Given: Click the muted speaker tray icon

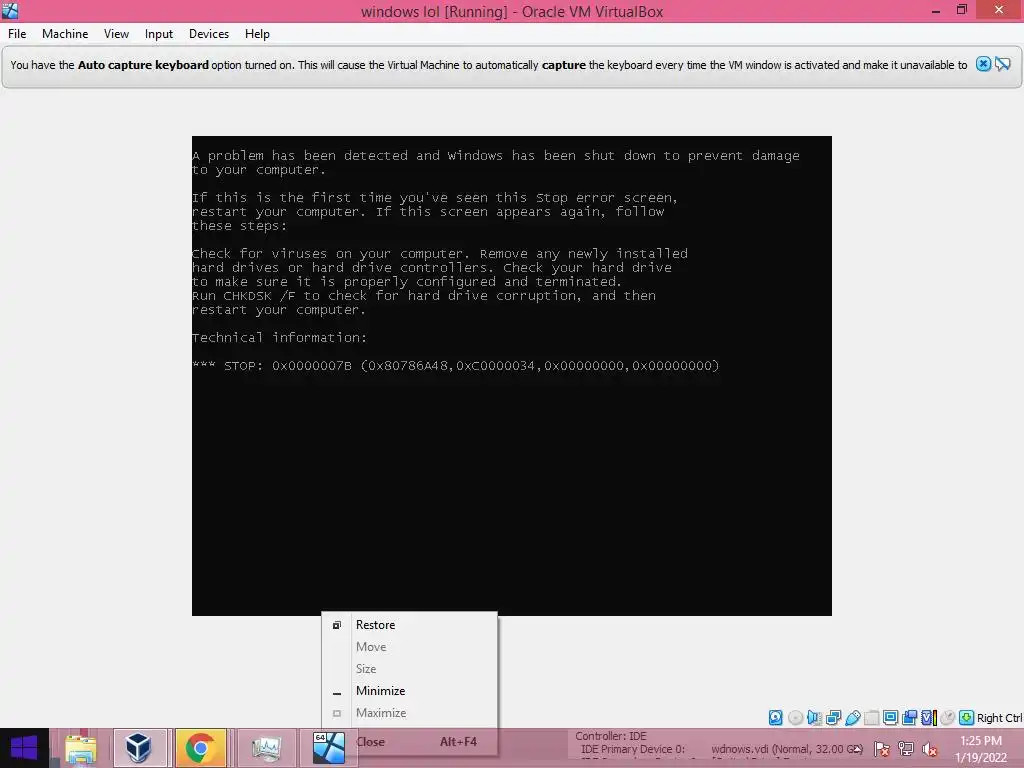Looking at the screenshot, I should 929,749.
